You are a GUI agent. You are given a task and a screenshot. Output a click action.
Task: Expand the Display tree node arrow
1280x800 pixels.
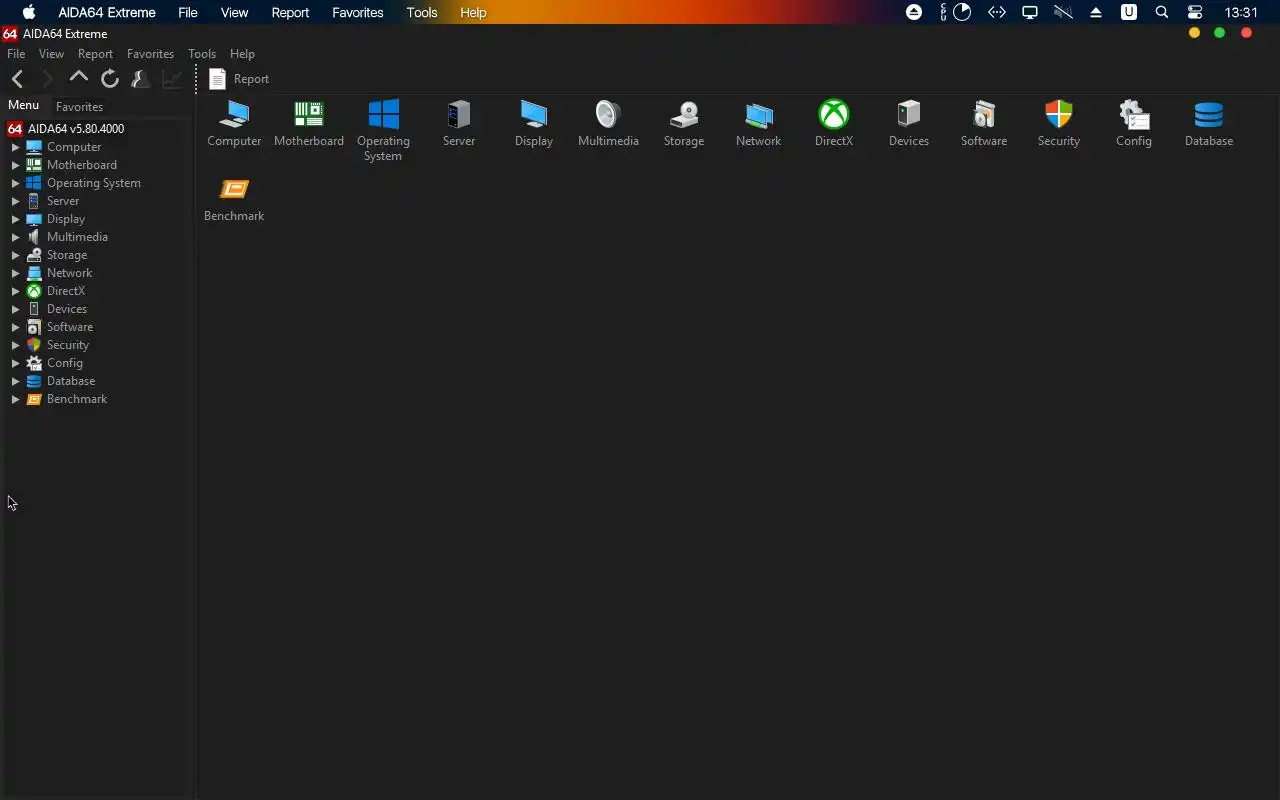click(x=15, y=219)
